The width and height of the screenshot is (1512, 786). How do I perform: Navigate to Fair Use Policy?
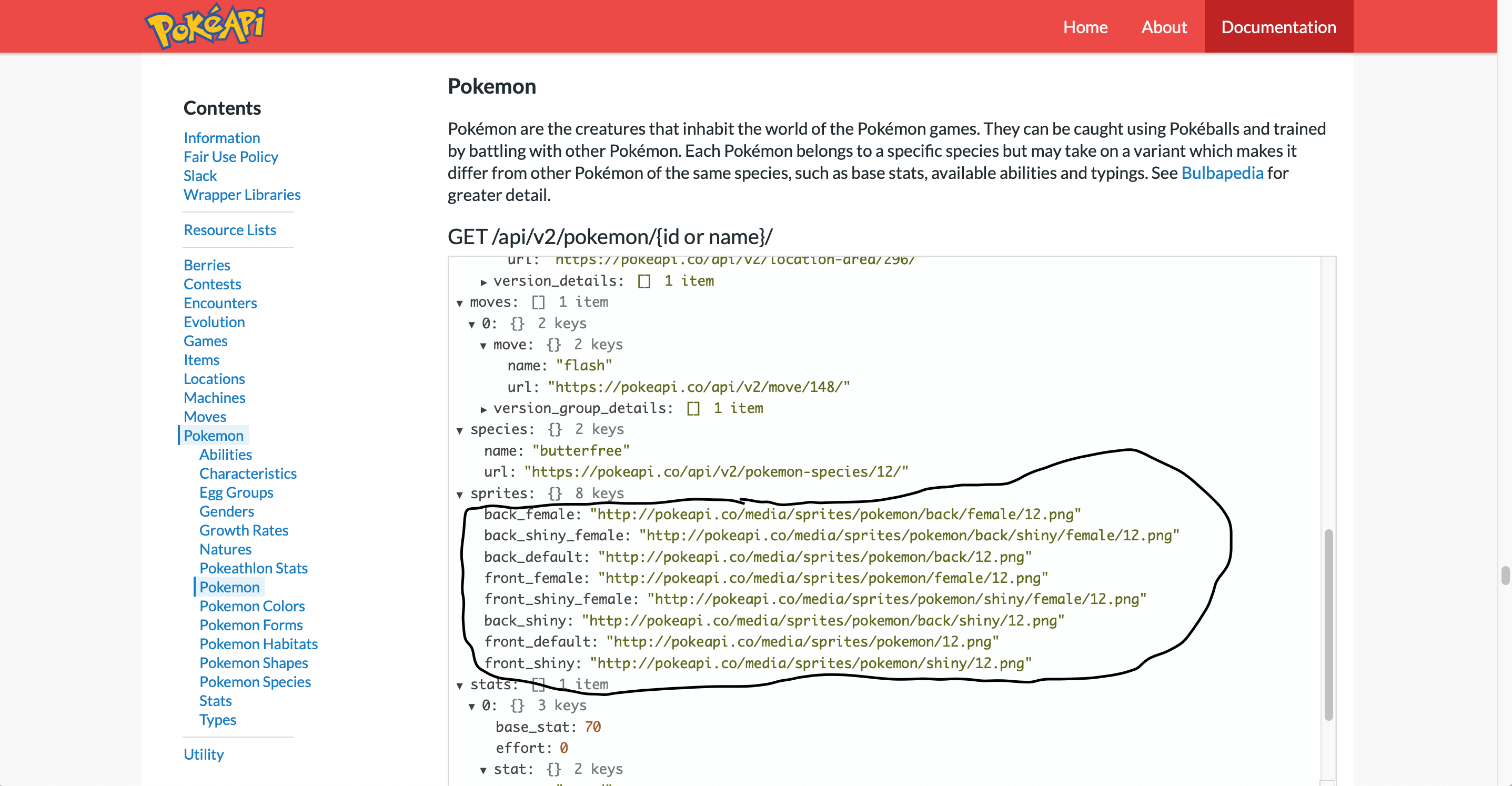tap(230, 157)
